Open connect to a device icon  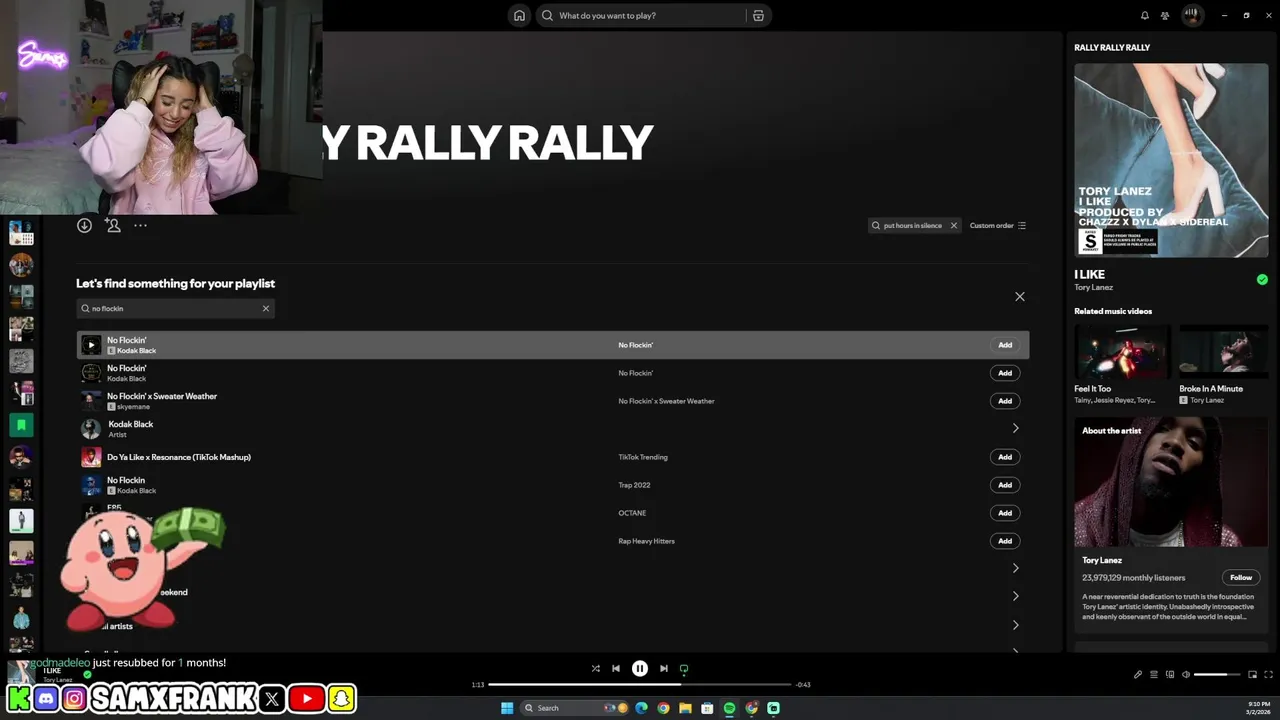point(1170,674)
